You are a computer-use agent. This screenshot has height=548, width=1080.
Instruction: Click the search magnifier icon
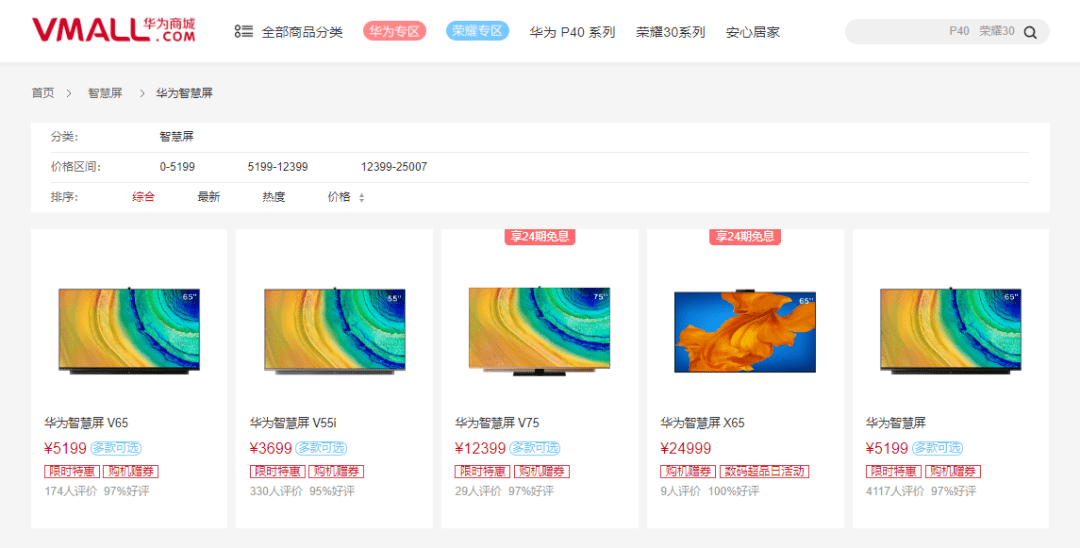1030,32
